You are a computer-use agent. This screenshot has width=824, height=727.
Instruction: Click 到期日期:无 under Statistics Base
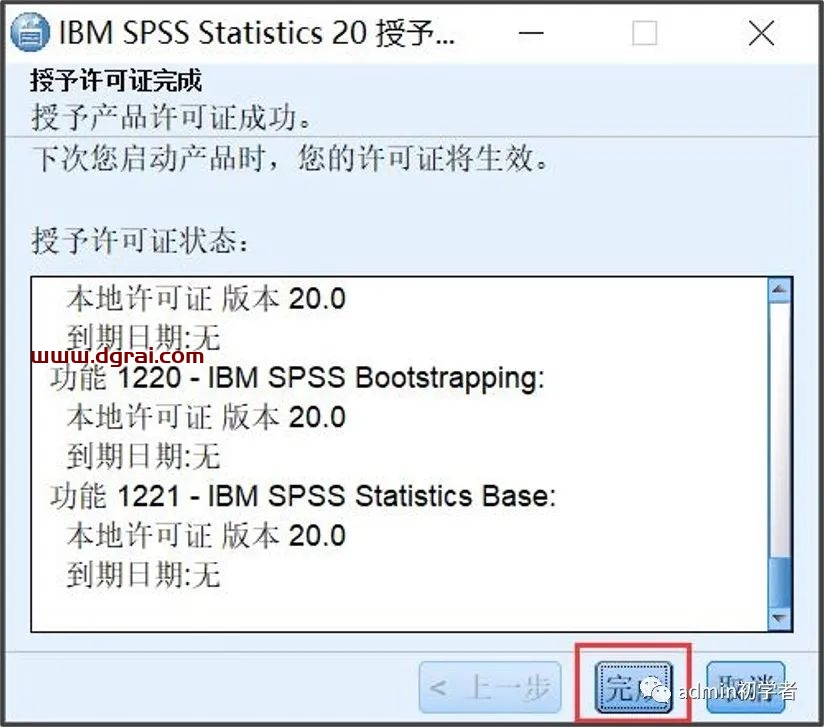pos(143,575)
